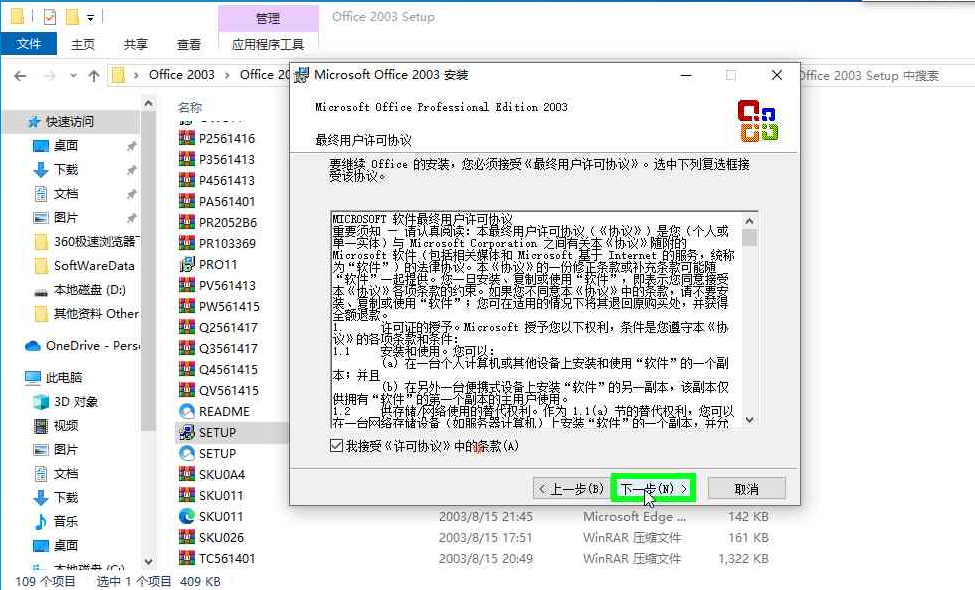Open the 主页 ribbon tab
The height and width of the screenshot is (590, 975).
pos(83,44)
